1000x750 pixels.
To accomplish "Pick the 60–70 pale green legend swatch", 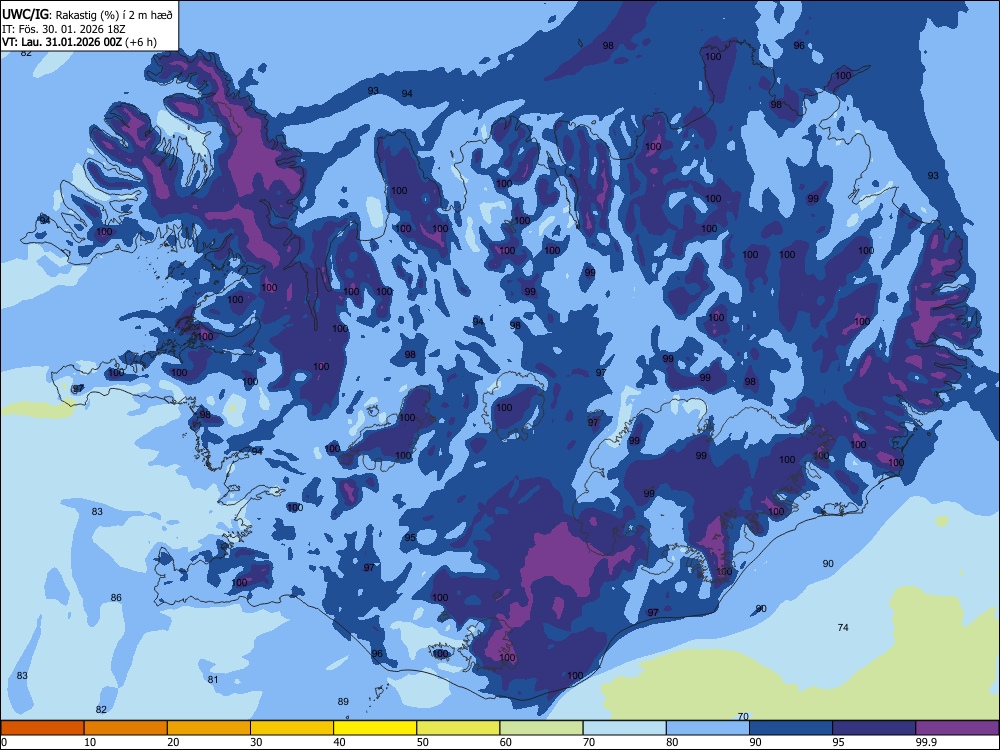I will (541, 728).
